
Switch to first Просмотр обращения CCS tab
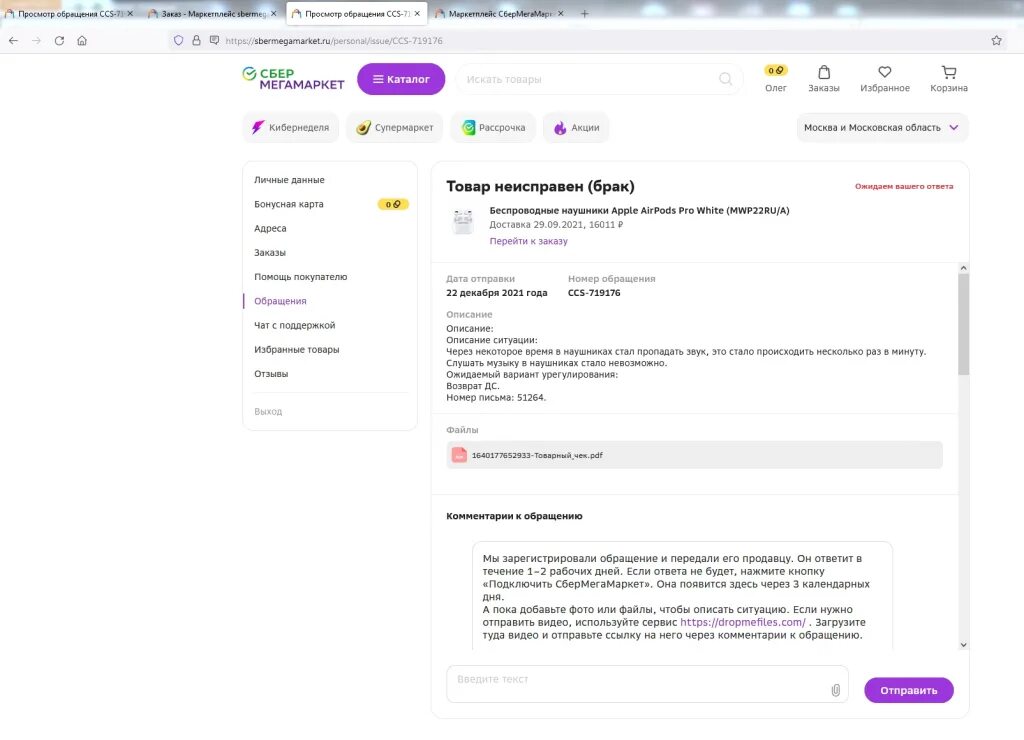pyautogui.click(x=69, y=13)
